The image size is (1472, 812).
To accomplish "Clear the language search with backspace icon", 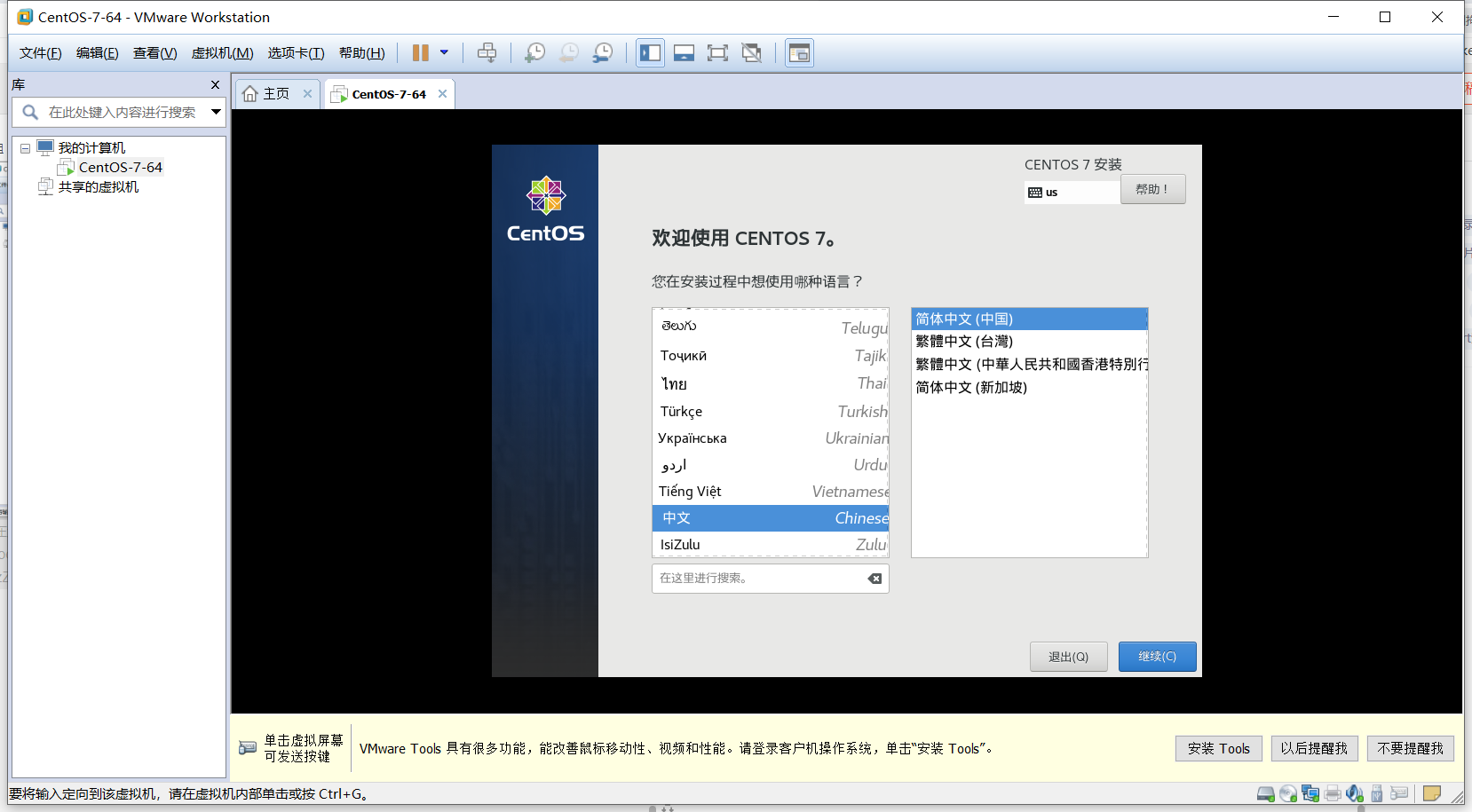I will tap(874, 579).
